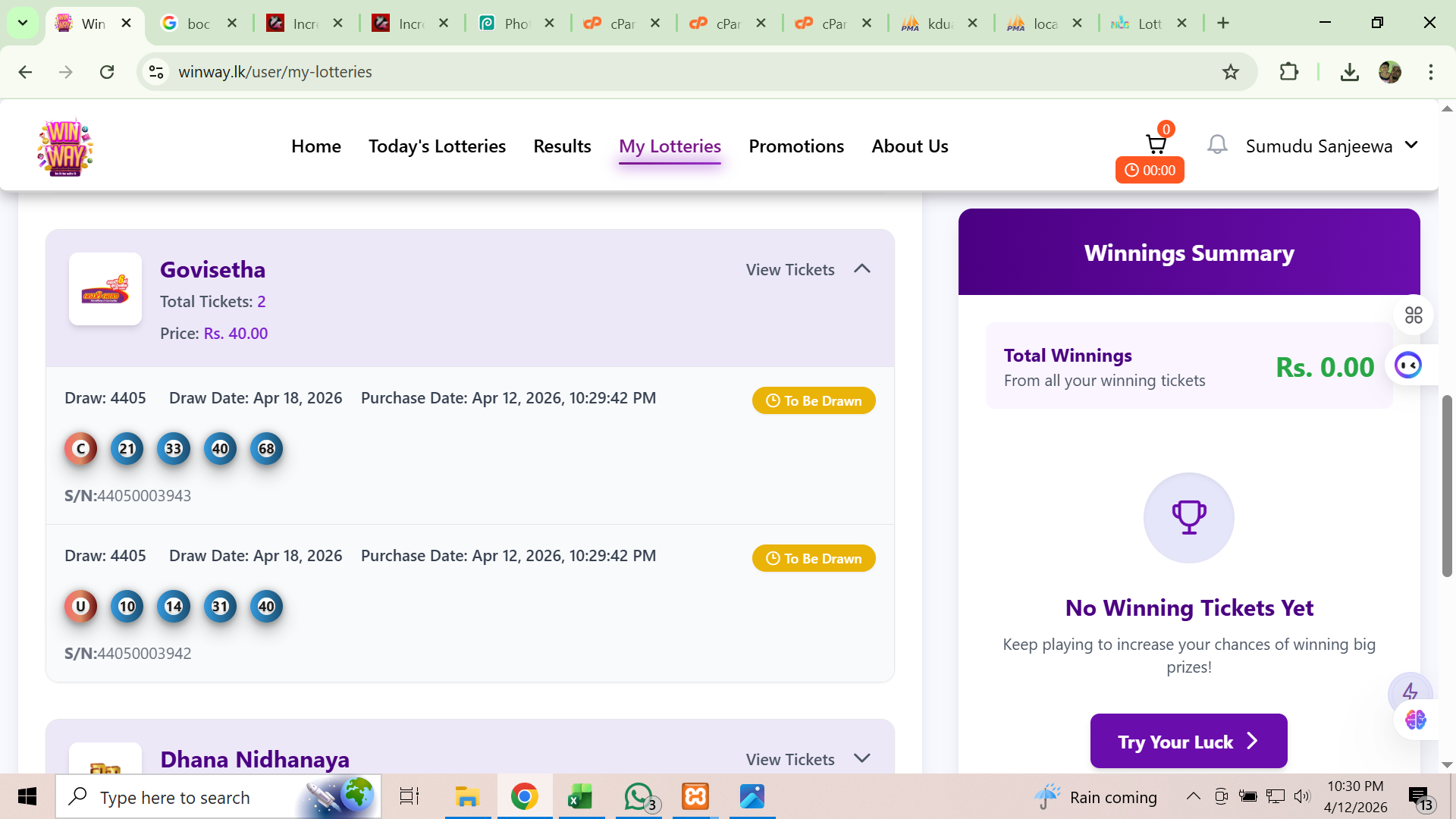This screenshot has height=819, width=1456.
Task: Open the tab search dropdown arrow
Action: (x=23, y=23)
